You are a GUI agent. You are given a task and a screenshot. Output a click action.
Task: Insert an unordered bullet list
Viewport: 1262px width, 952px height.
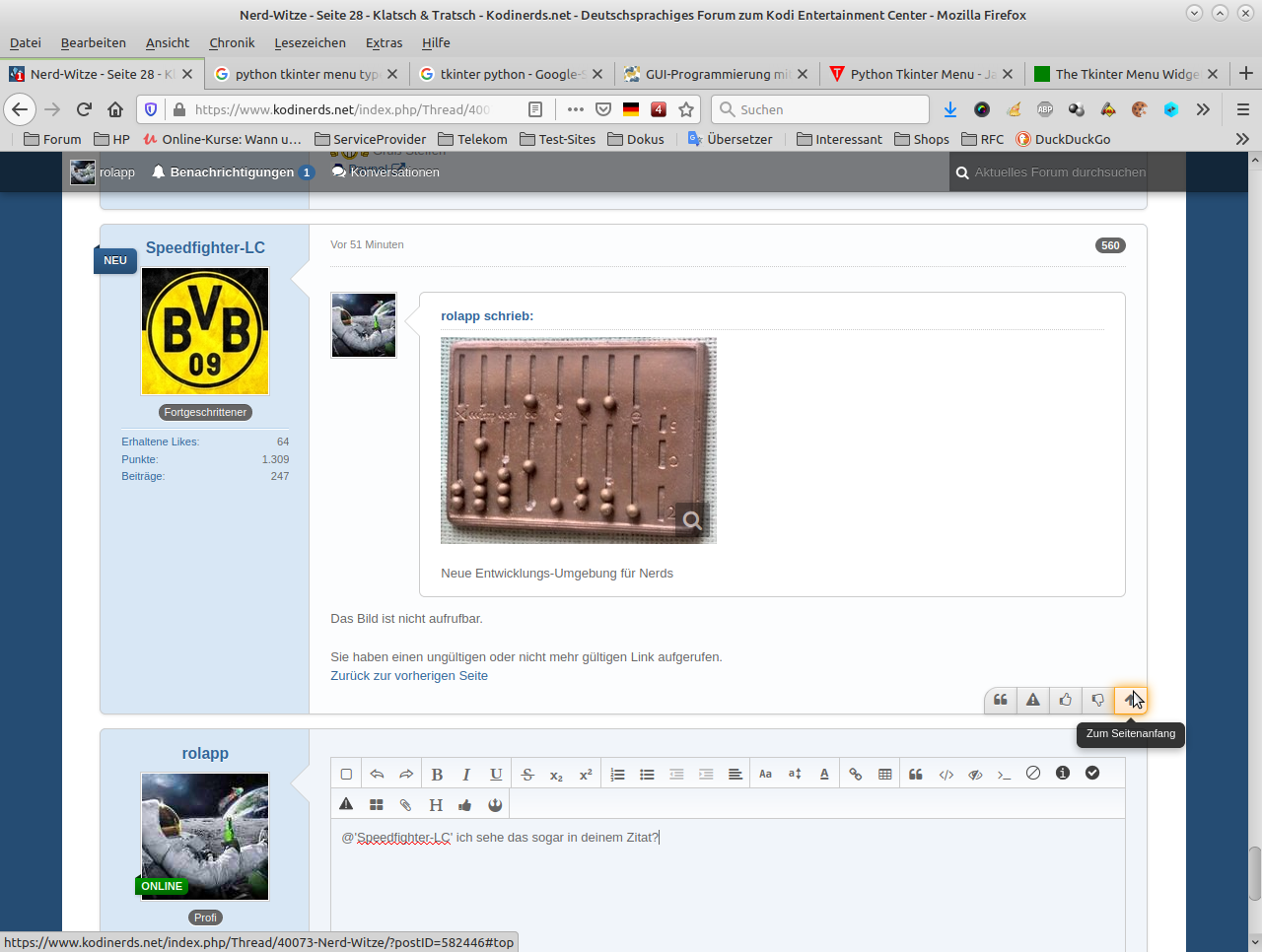647,774
